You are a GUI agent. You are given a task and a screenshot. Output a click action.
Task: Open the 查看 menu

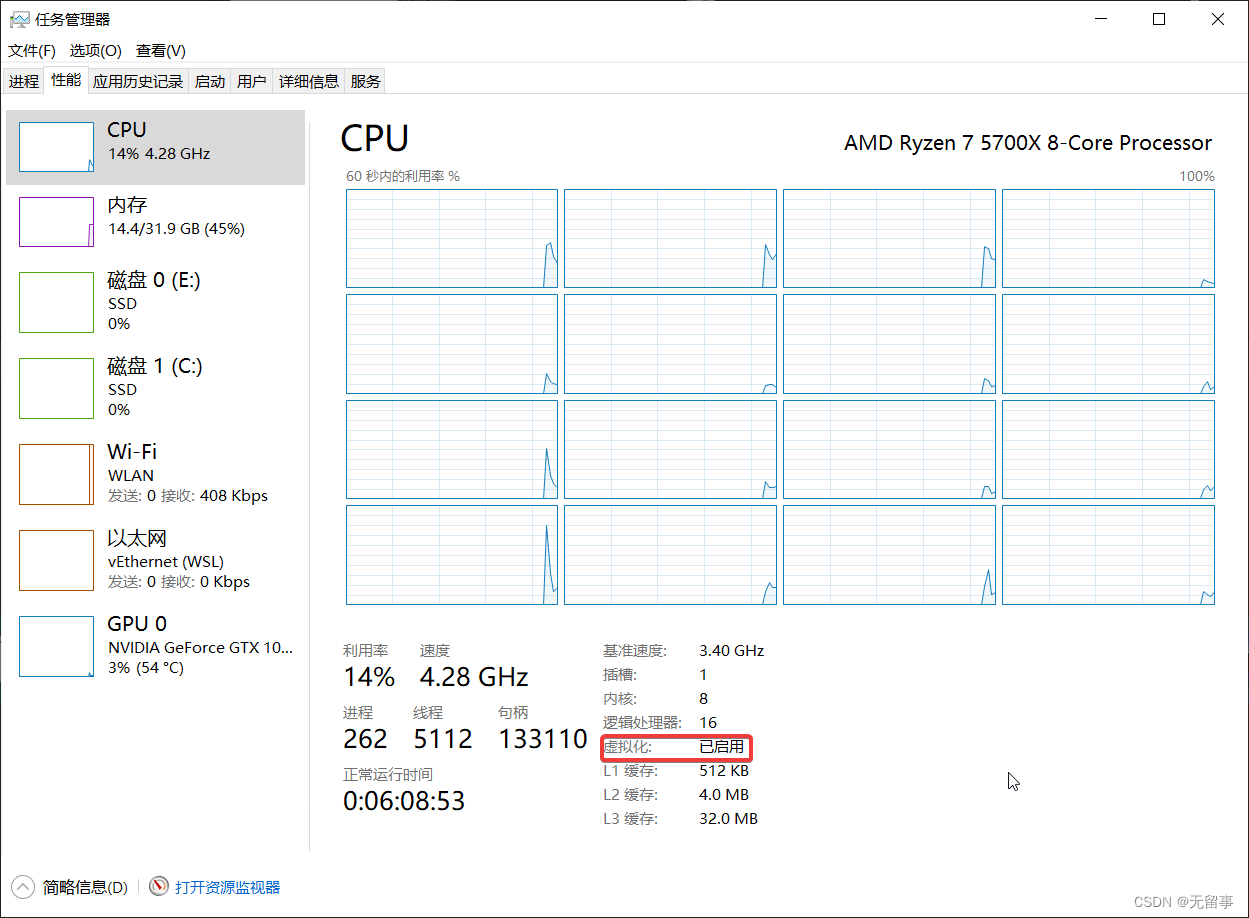point(158,50)
